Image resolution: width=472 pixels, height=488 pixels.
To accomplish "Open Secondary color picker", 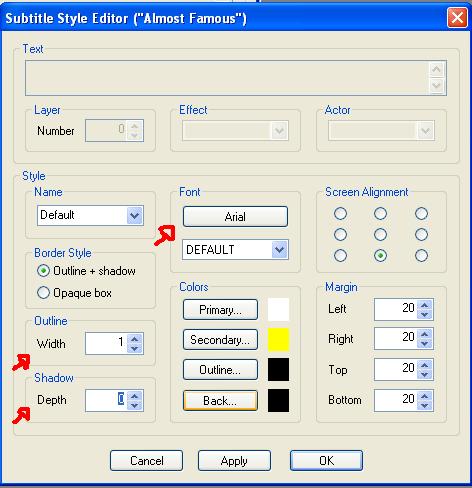I will coord(220,340).
